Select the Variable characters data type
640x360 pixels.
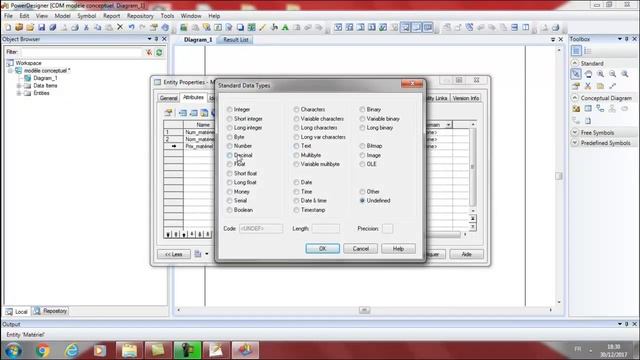[x=319, y=119]
